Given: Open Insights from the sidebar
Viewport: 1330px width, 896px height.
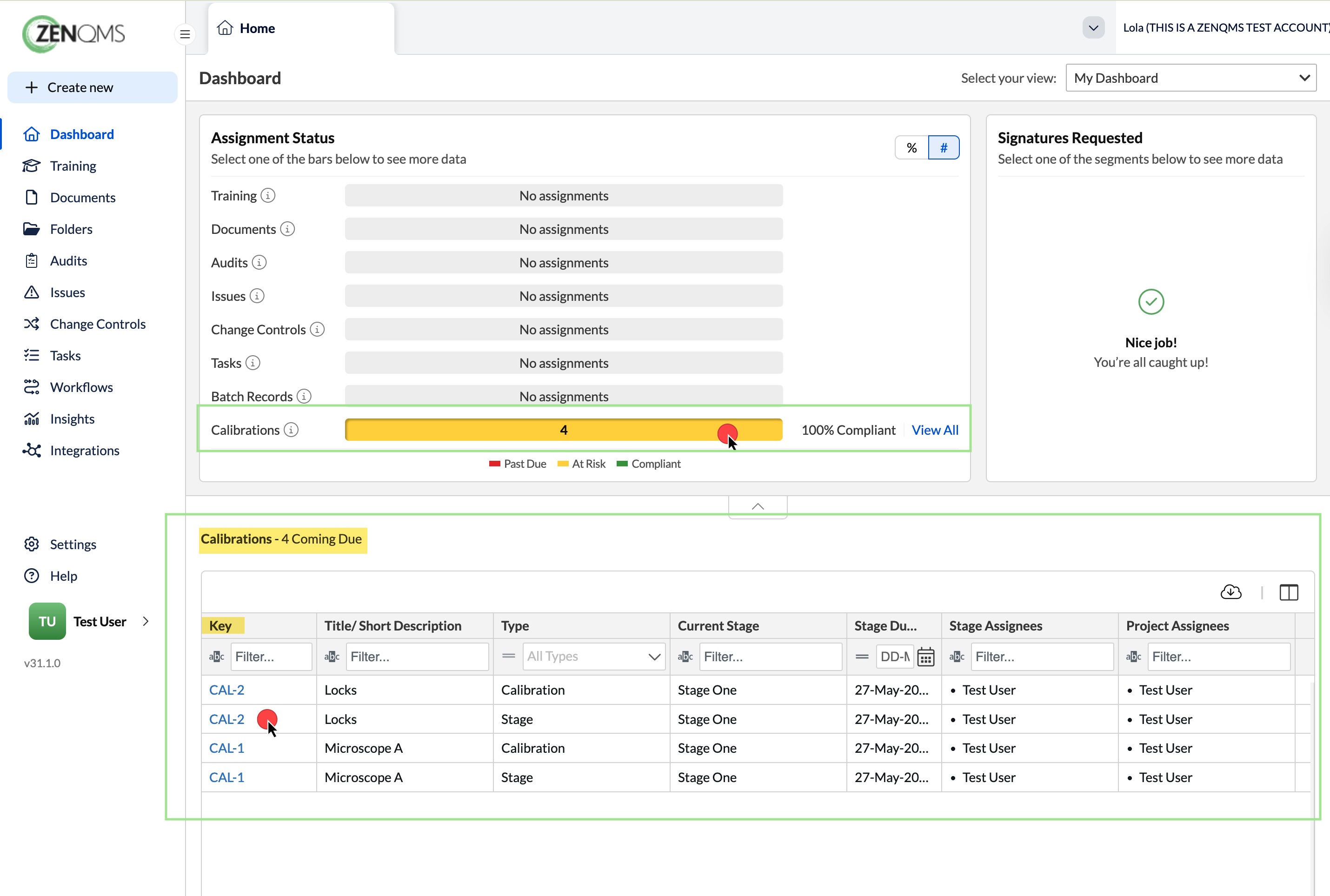Looking at the screenshot, I should 72,419.
